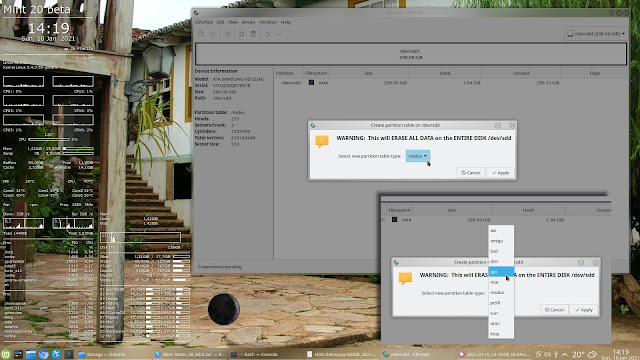Switch to the 2021-01-10 screenshot taskbar entry

pyautogui.click(x=495, y=354)
